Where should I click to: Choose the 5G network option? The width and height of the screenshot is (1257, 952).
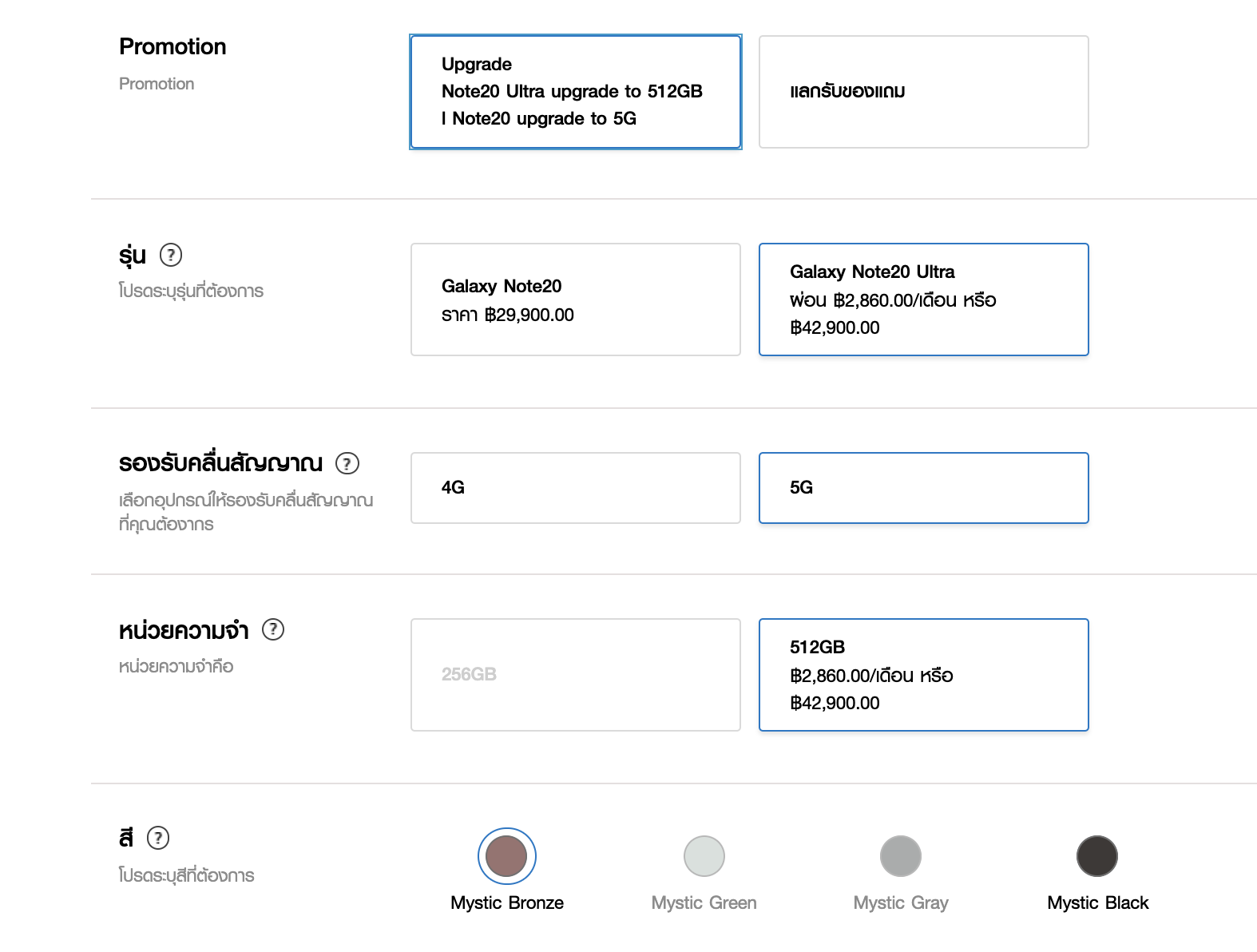click(923, 488)
